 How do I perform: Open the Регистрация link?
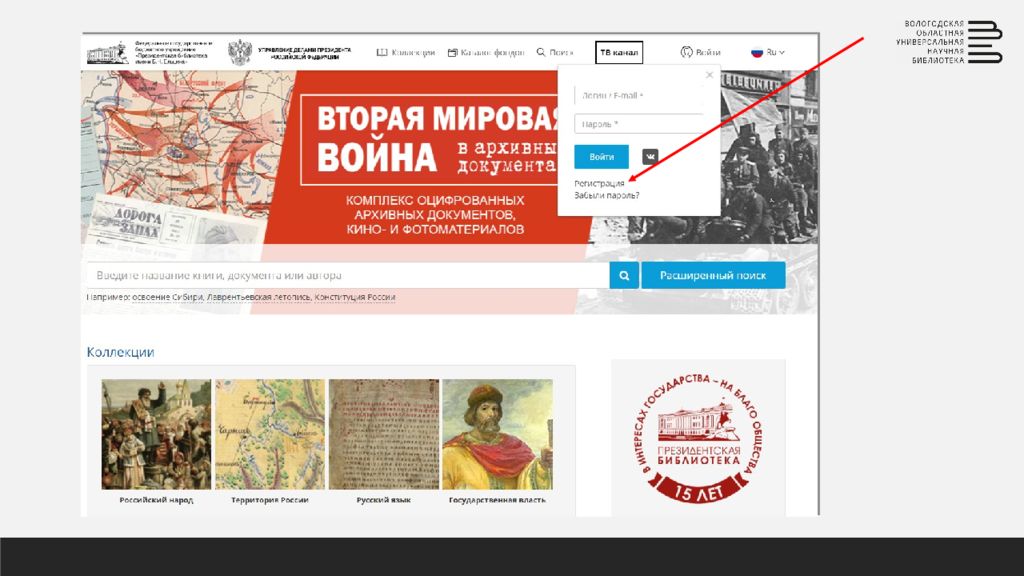pos(599,184)
